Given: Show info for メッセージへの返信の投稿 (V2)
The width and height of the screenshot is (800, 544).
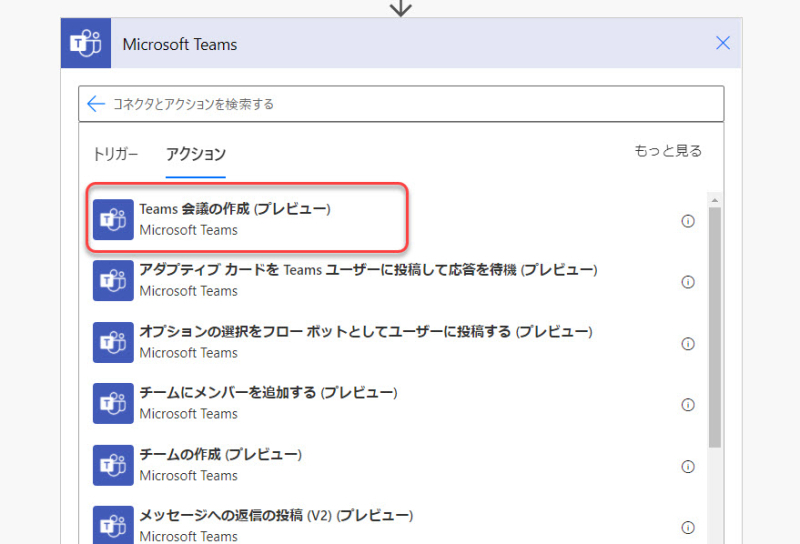Looking at the screenshot, I should coord(688,527).
